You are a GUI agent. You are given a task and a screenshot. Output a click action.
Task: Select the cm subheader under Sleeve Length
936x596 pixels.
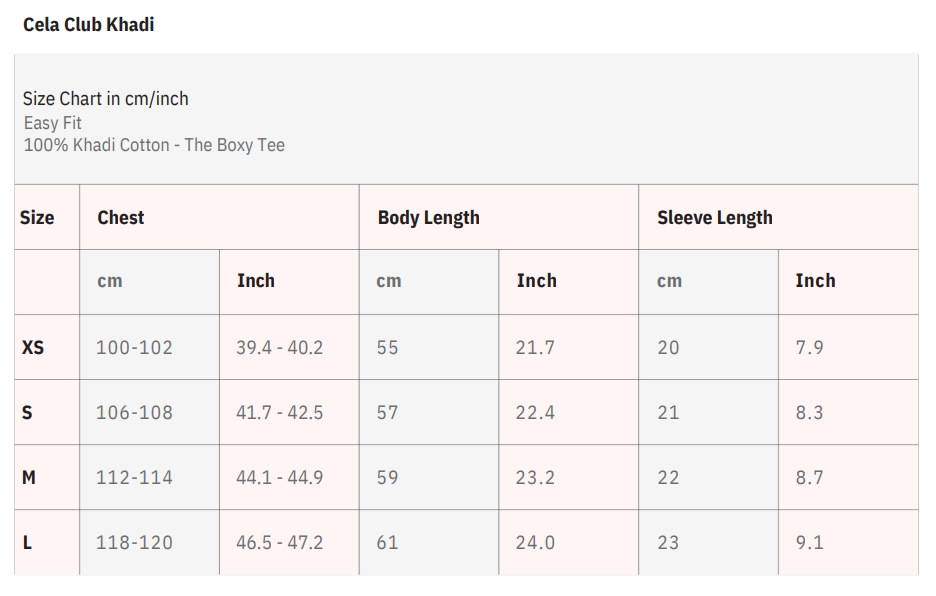pos(669,281)
